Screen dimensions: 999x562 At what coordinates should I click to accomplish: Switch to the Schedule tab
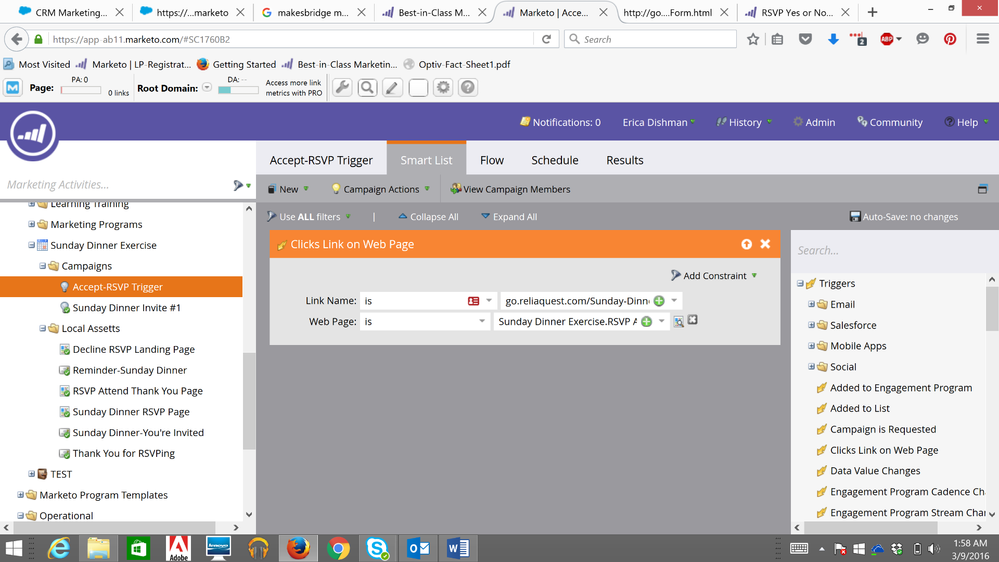(x=555, y=160)
